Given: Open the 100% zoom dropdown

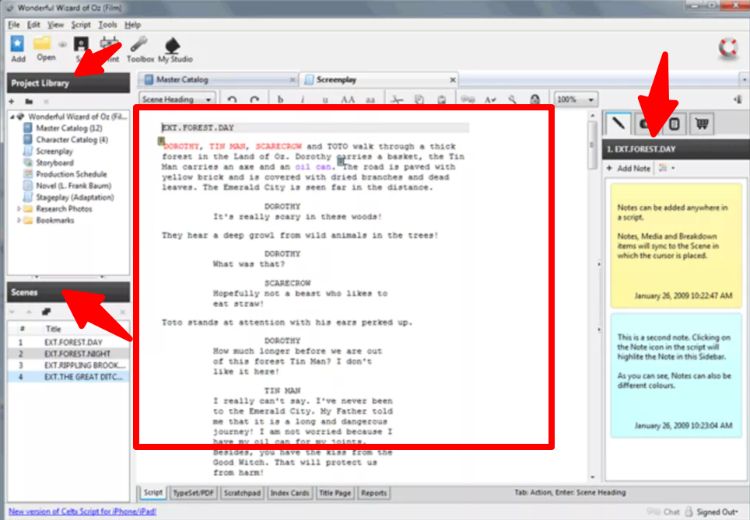Looking at the screenshot, I should pos(575,100).
